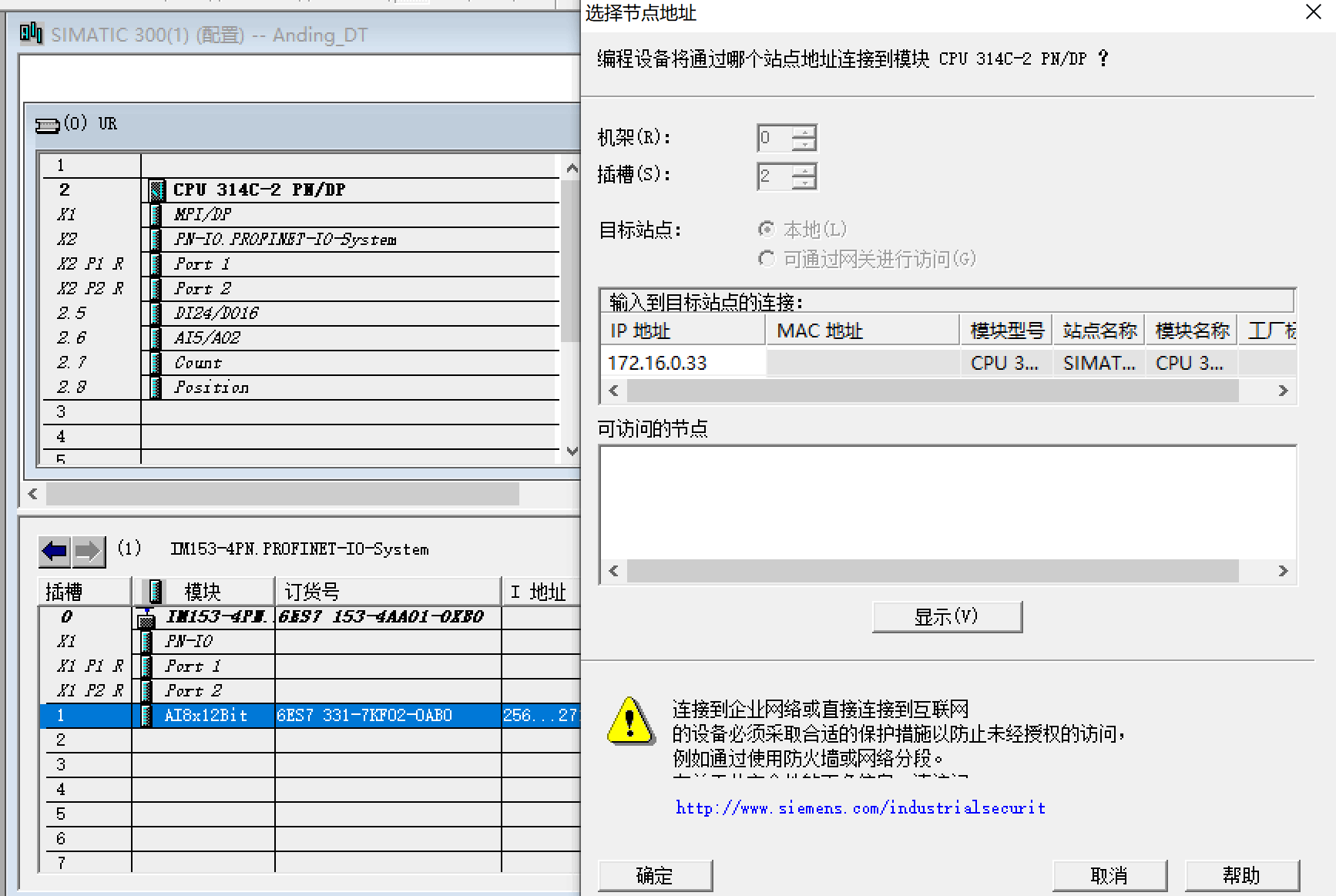Click the PN-IO icon in IM153 table
The width and height of the screenshot is (1336, 896).
click(x=146, y=641)
